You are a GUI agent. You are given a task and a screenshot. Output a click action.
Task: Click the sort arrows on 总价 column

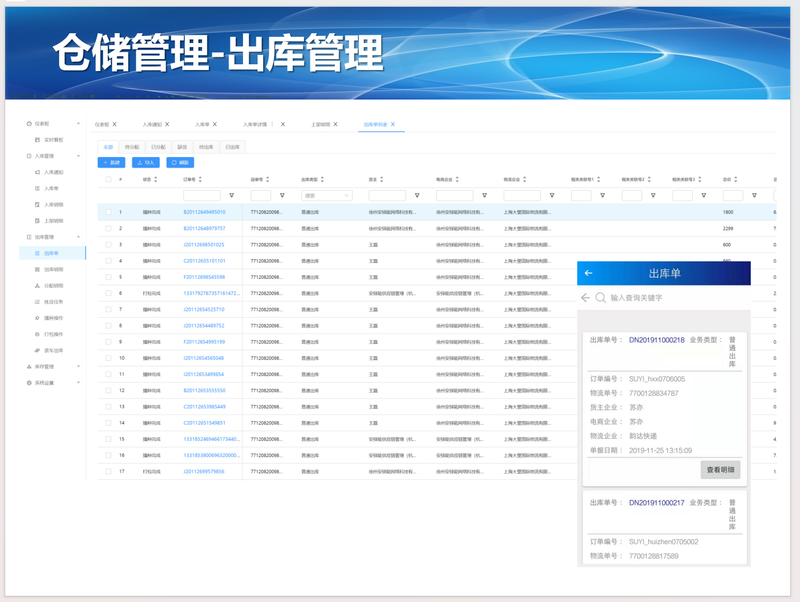point(737,180)
